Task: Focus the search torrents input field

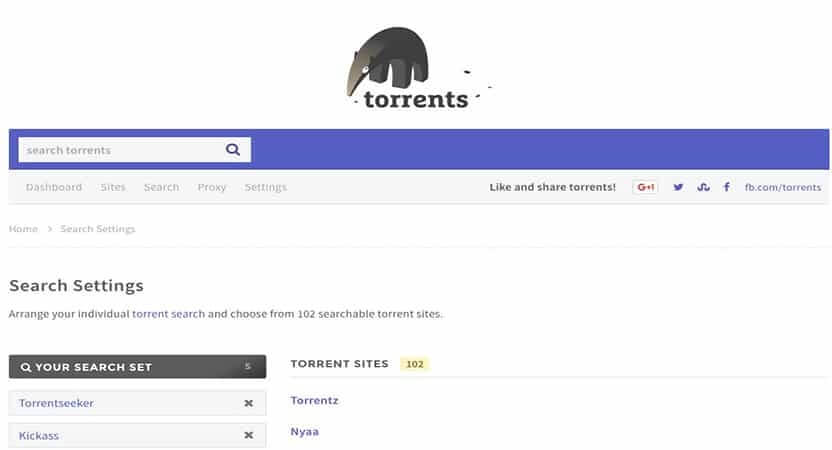Action: 134,150
